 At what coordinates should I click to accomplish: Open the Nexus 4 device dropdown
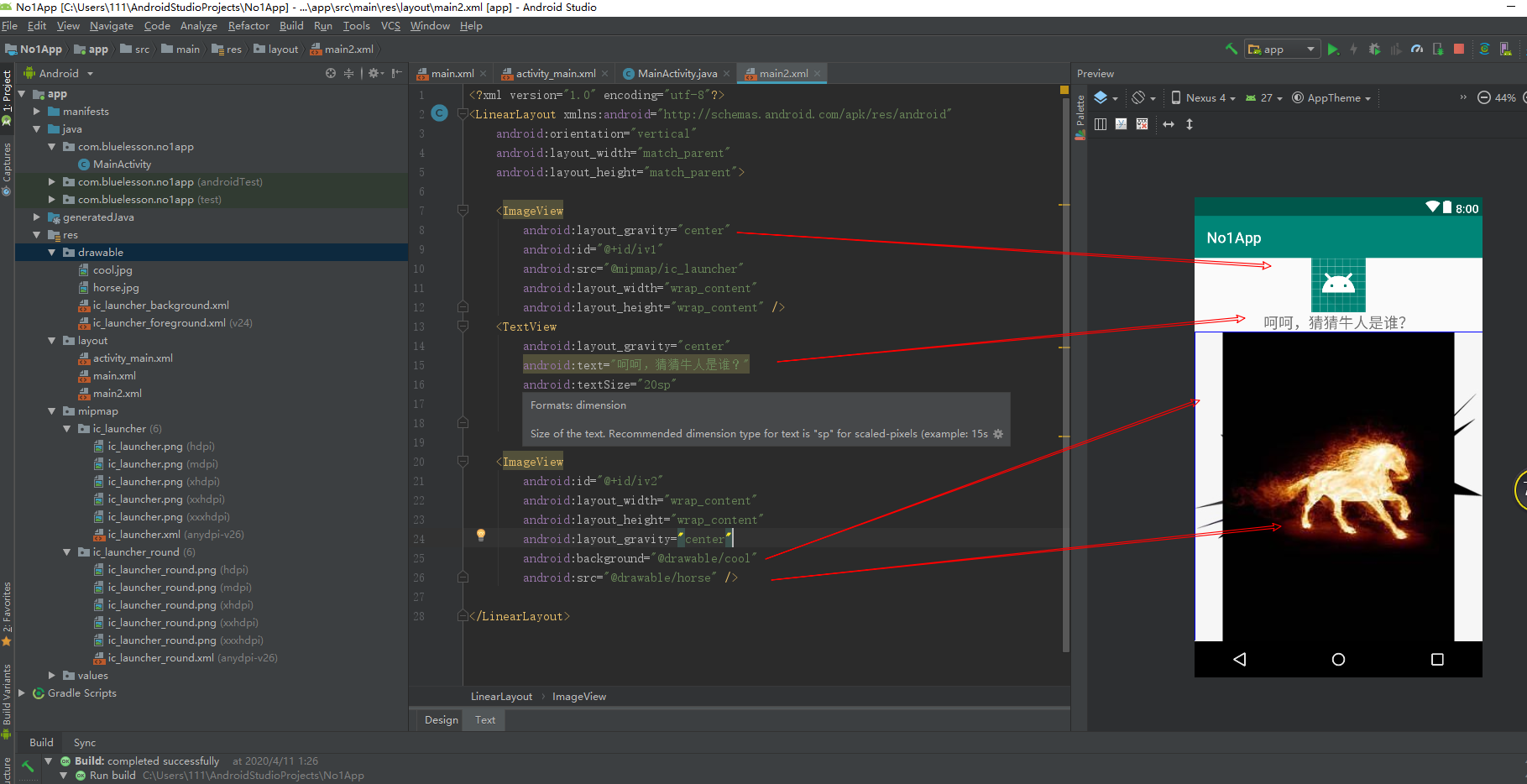pos(1203,98)
